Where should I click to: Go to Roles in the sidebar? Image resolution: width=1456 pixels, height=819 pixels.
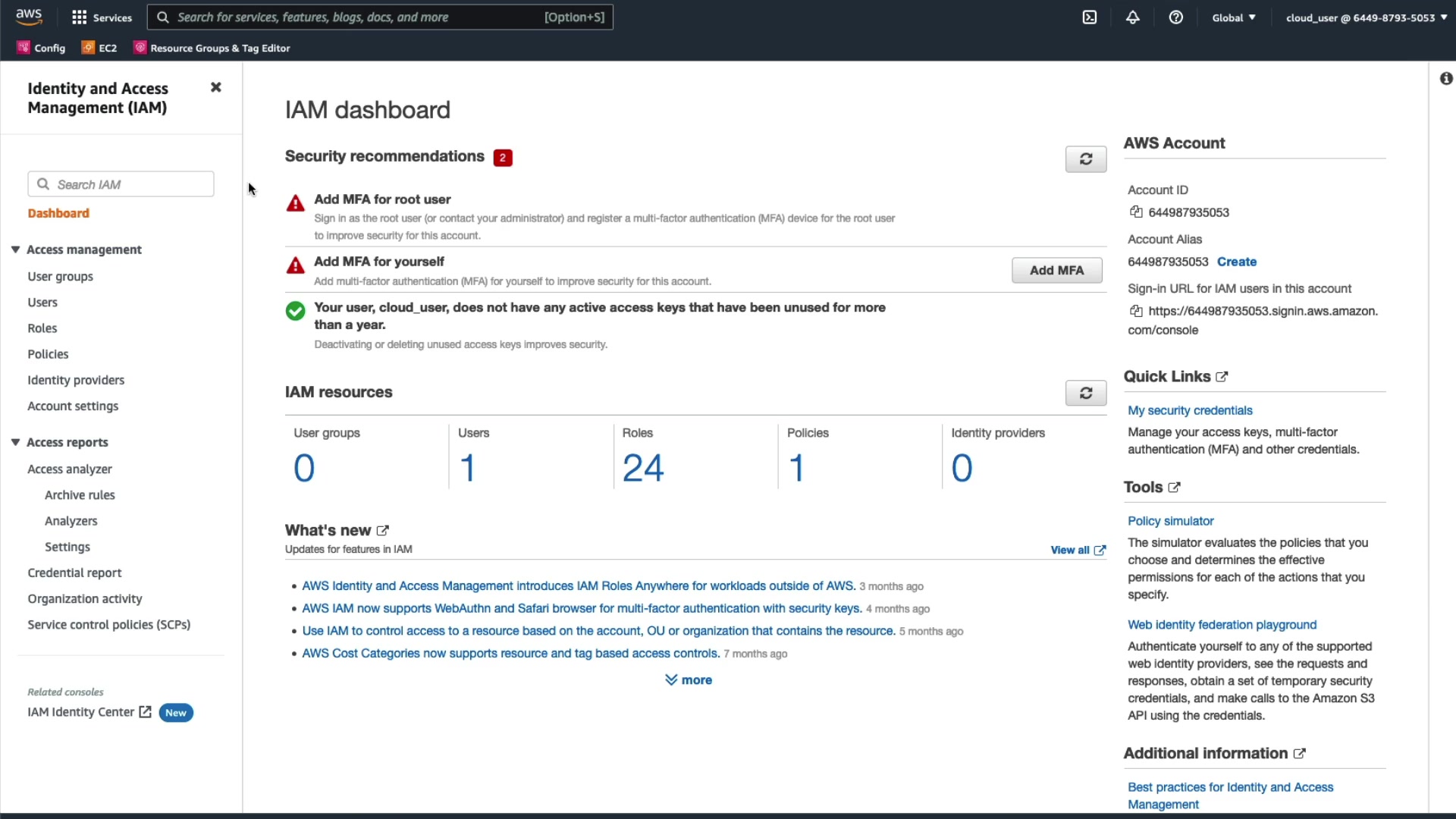pyautogui.click(x=42, y=328)
